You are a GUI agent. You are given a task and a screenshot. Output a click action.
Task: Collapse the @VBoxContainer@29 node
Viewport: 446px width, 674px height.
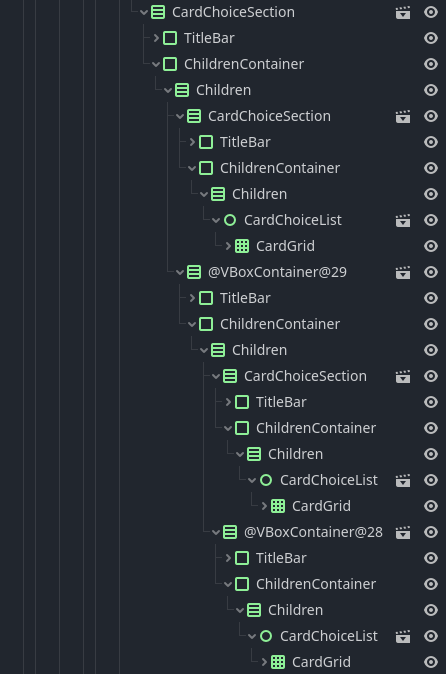[x=180, y=272]
